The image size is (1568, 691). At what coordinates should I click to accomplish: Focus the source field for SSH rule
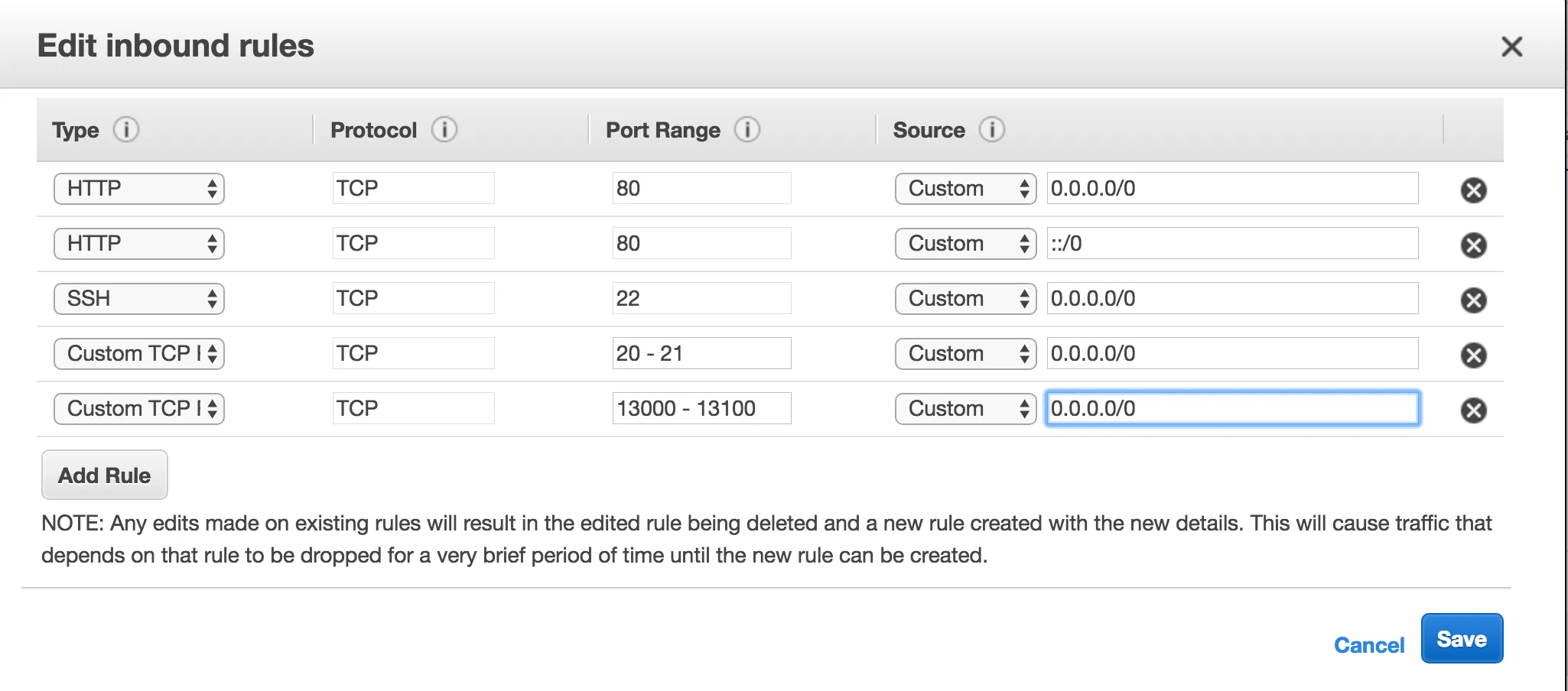[x=1231, y=298]
